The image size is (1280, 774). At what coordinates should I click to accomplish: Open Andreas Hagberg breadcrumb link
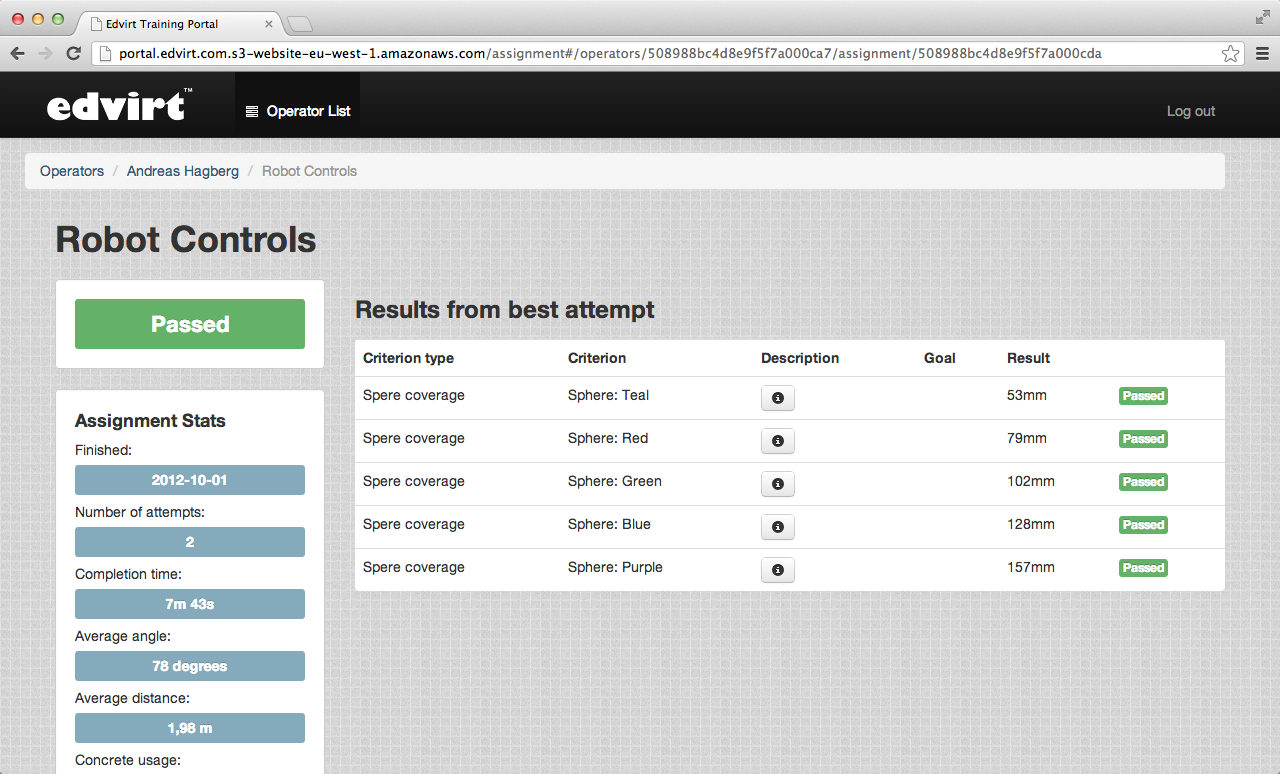pyautogui.click(x=183, y=171)
